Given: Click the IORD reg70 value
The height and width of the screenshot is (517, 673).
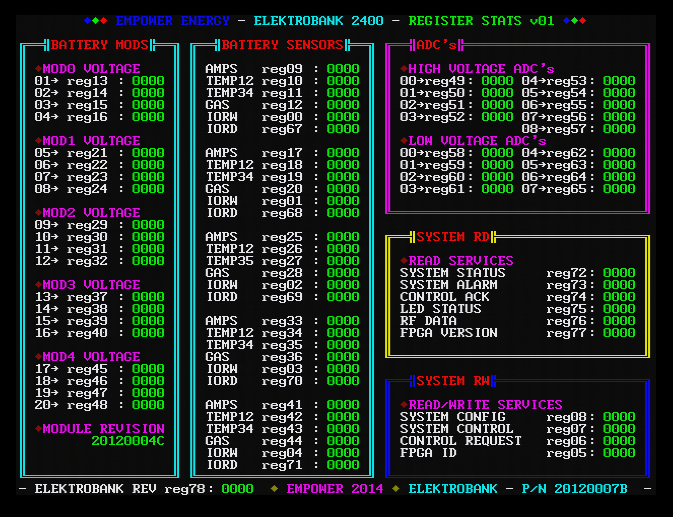Looking at the screenshot, I should pos(343,381).
